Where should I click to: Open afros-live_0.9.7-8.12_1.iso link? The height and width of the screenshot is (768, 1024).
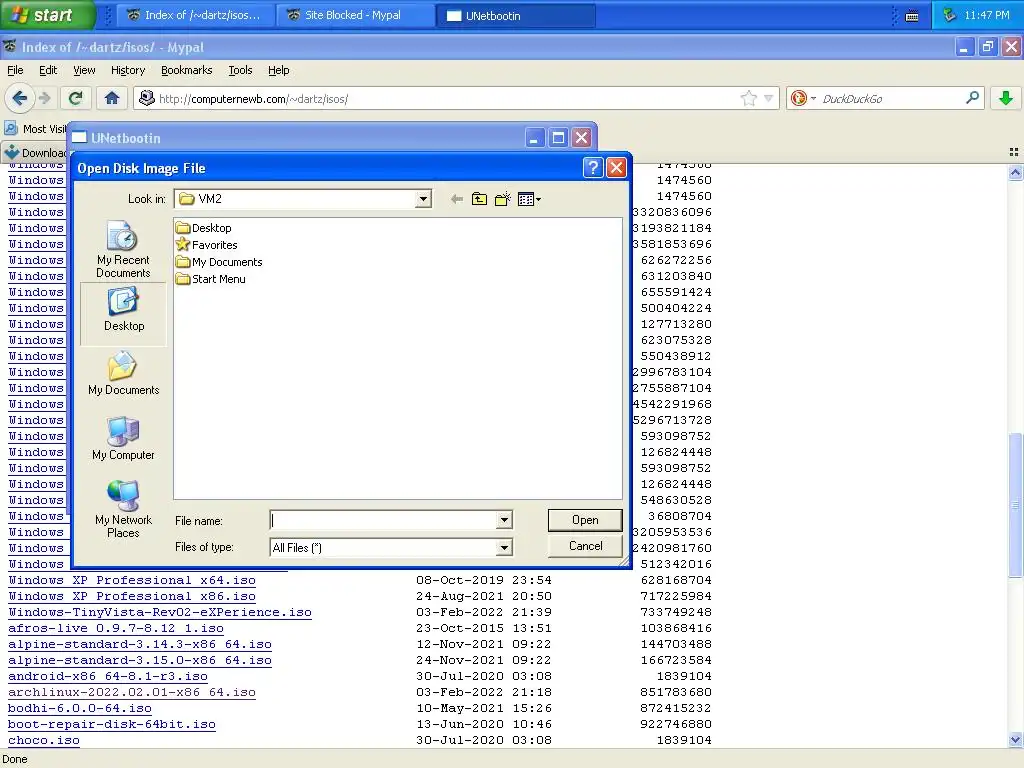click(116, 628)
